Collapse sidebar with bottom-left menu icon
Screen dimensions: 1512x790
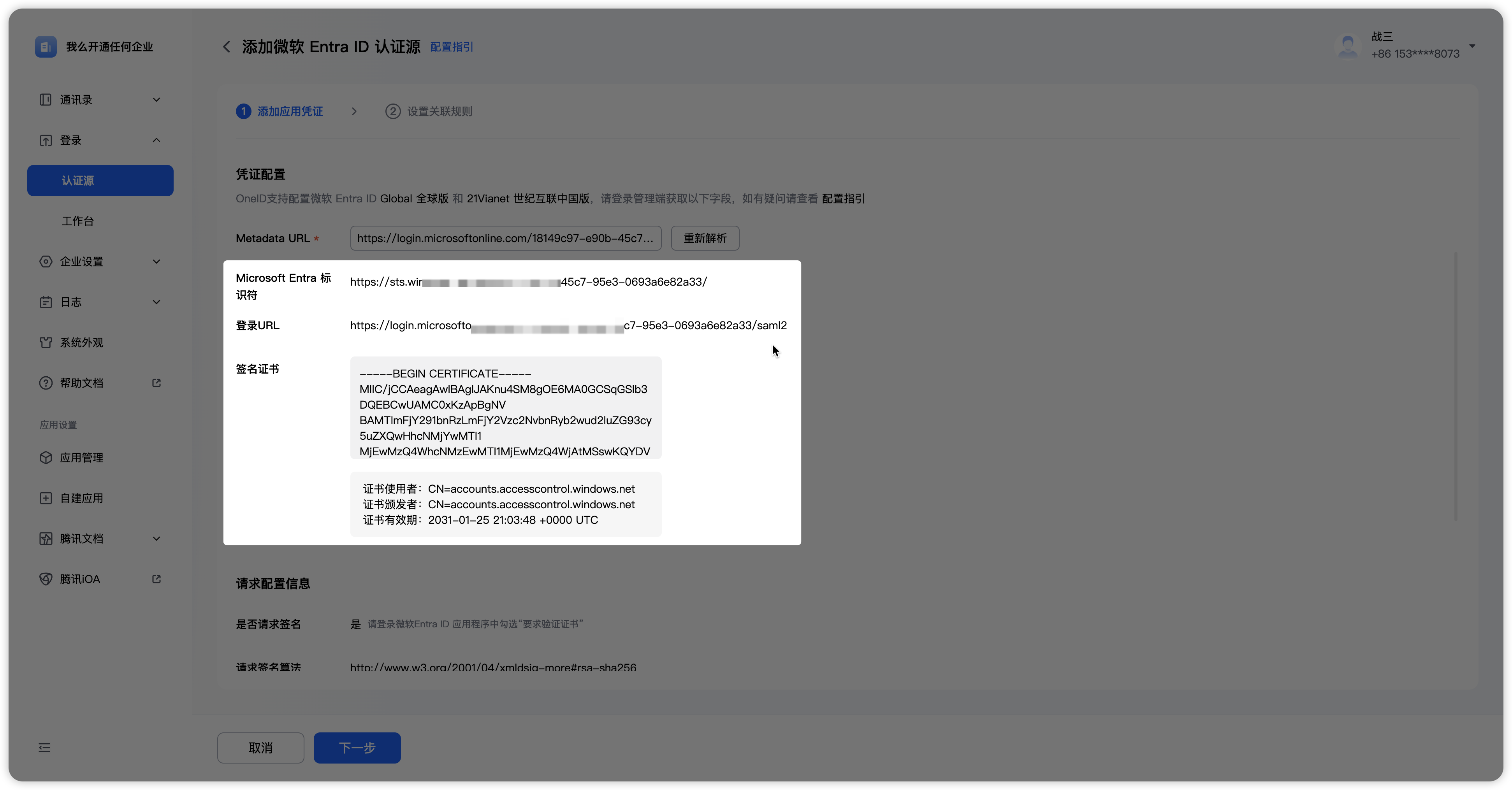coord(45,748)
